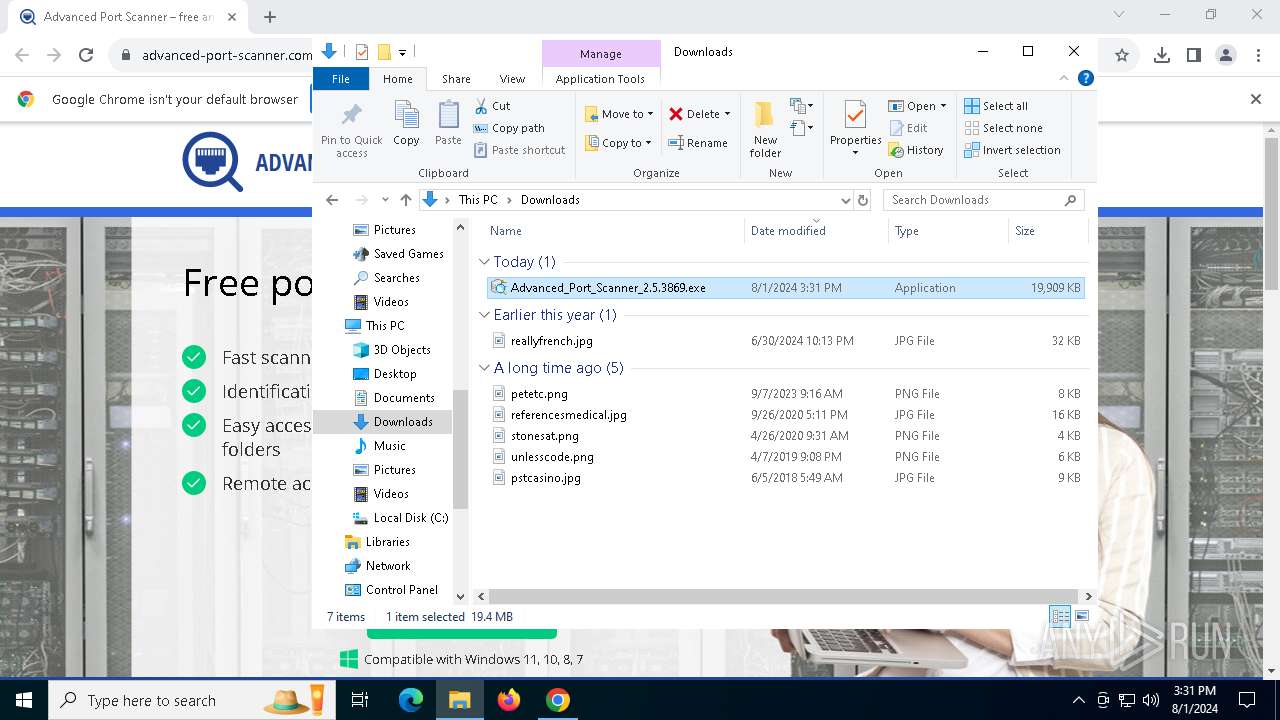Open Microsoft Edge from taskbar
1280x720 pixels.
(411, 700)
